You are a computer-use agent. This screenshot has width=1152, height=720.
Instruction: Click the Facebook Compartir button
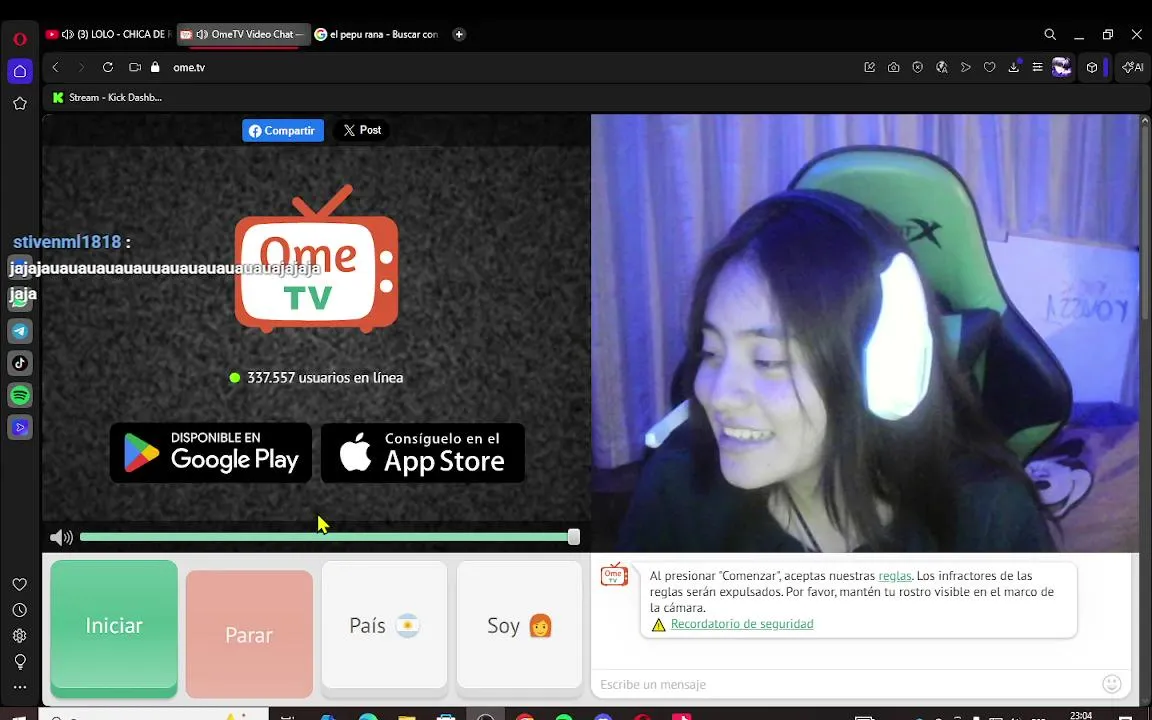click(x=283, y=131)
